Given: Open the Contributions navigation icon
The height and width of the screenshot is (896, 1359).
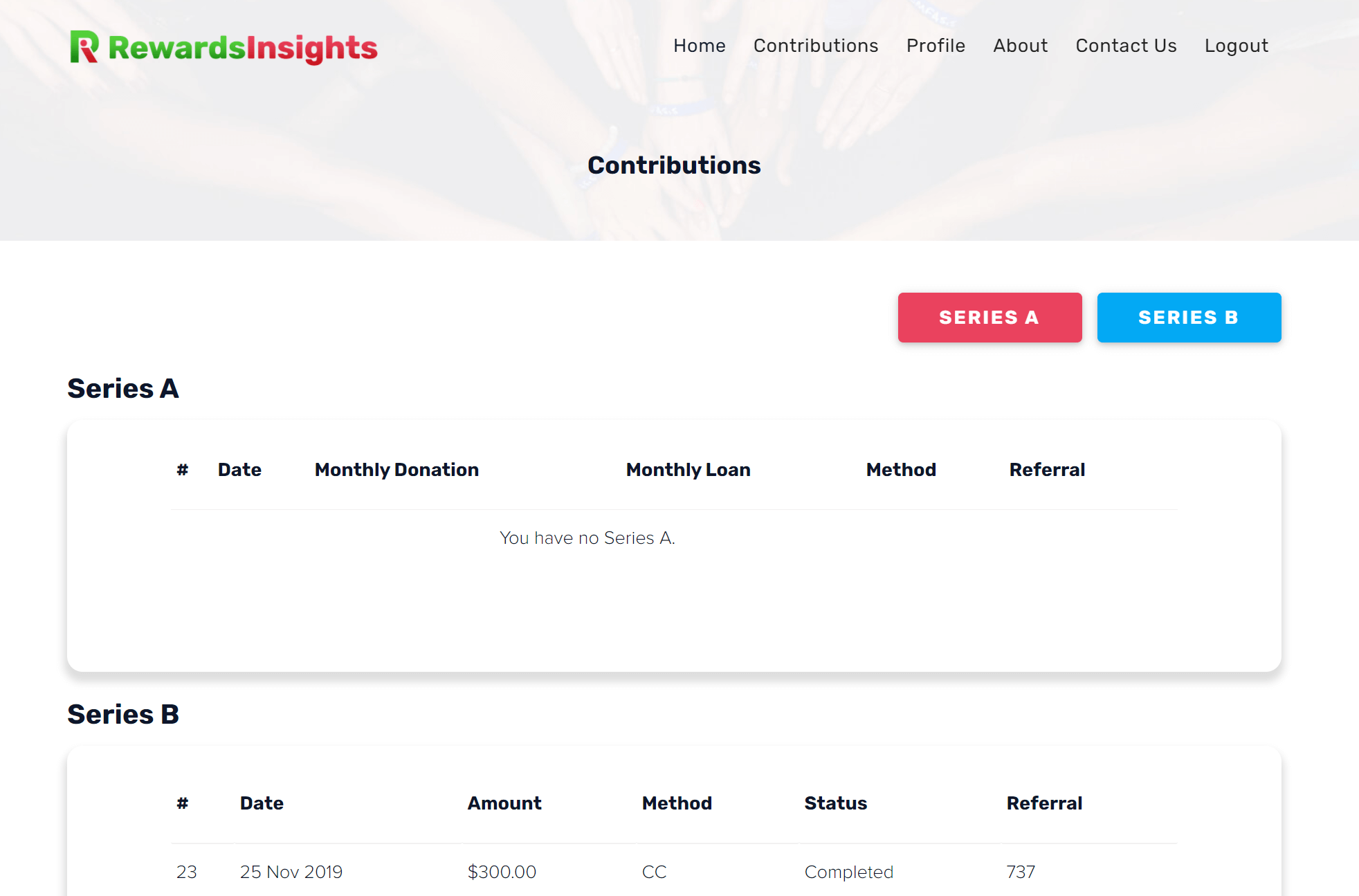Looking at the screenshot, I should (x=816, y=45).
